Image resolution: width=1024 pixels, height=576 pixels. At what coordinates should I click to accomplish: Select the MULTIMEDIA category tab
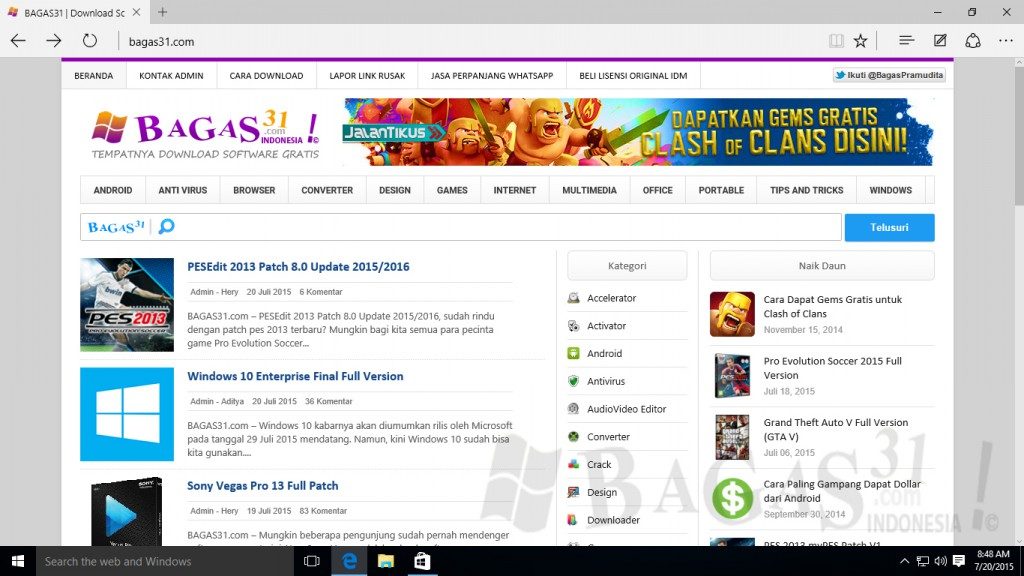coord(589,190)
